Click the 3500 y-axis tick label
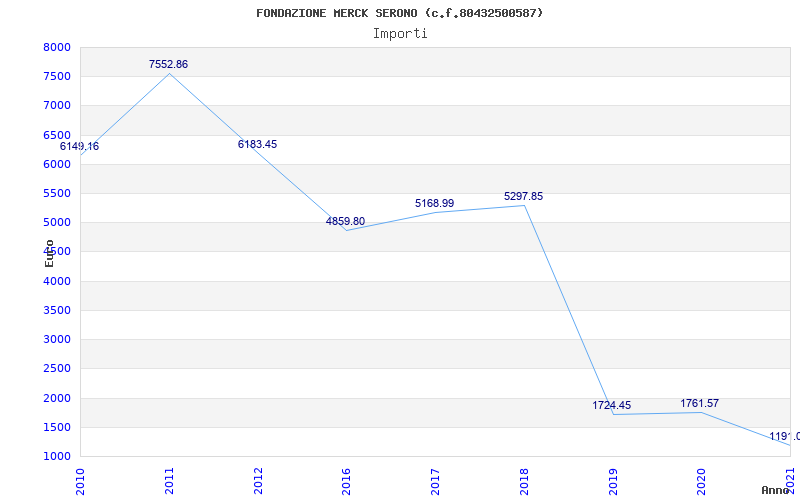 pos(56,311)
